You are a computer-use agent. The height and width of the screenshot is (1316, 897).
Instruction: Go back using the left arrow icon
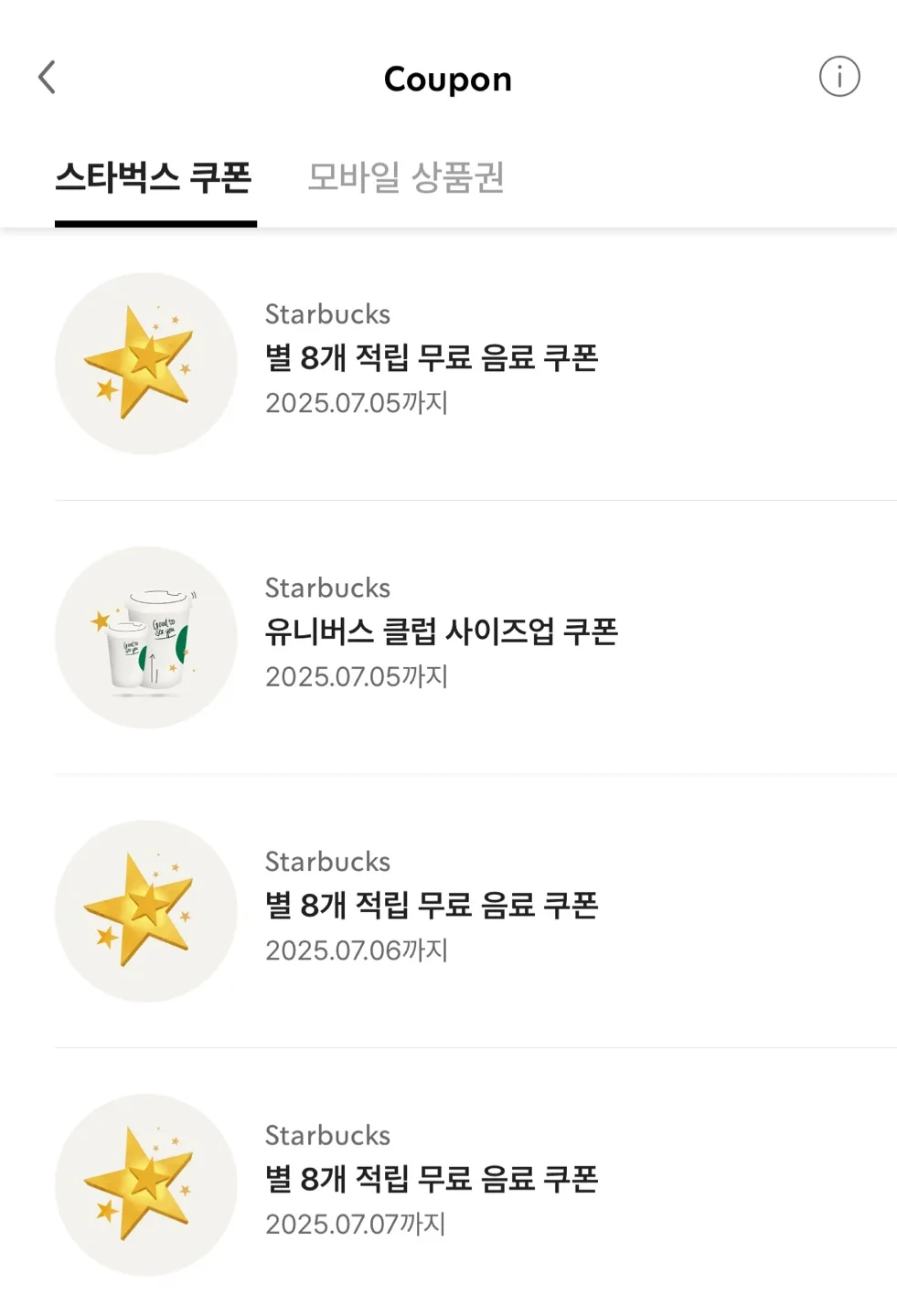coord(47,78)
